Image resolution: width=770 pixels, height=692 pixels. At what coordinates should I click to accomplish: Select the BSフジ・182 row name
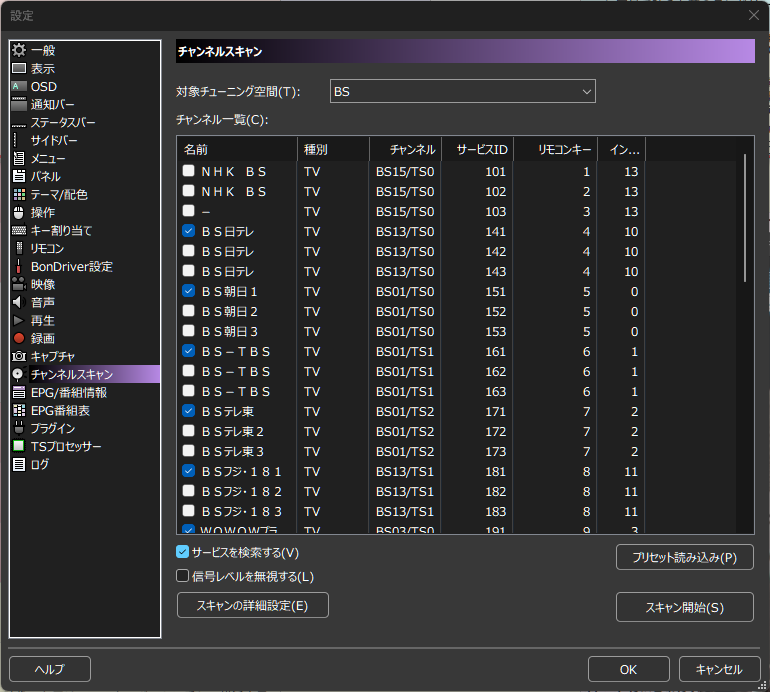(242, 491)
